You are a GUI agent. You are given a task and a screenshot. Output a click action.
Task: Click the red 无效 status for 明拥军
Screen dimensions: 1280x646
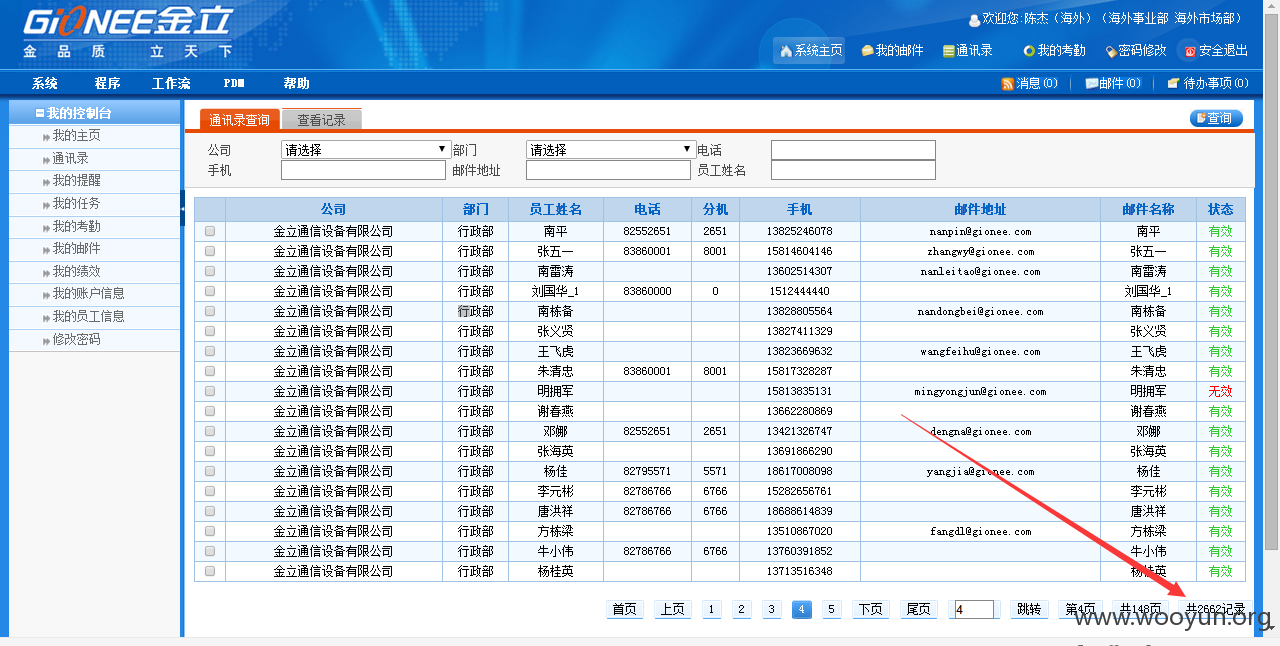(1221, 391)
